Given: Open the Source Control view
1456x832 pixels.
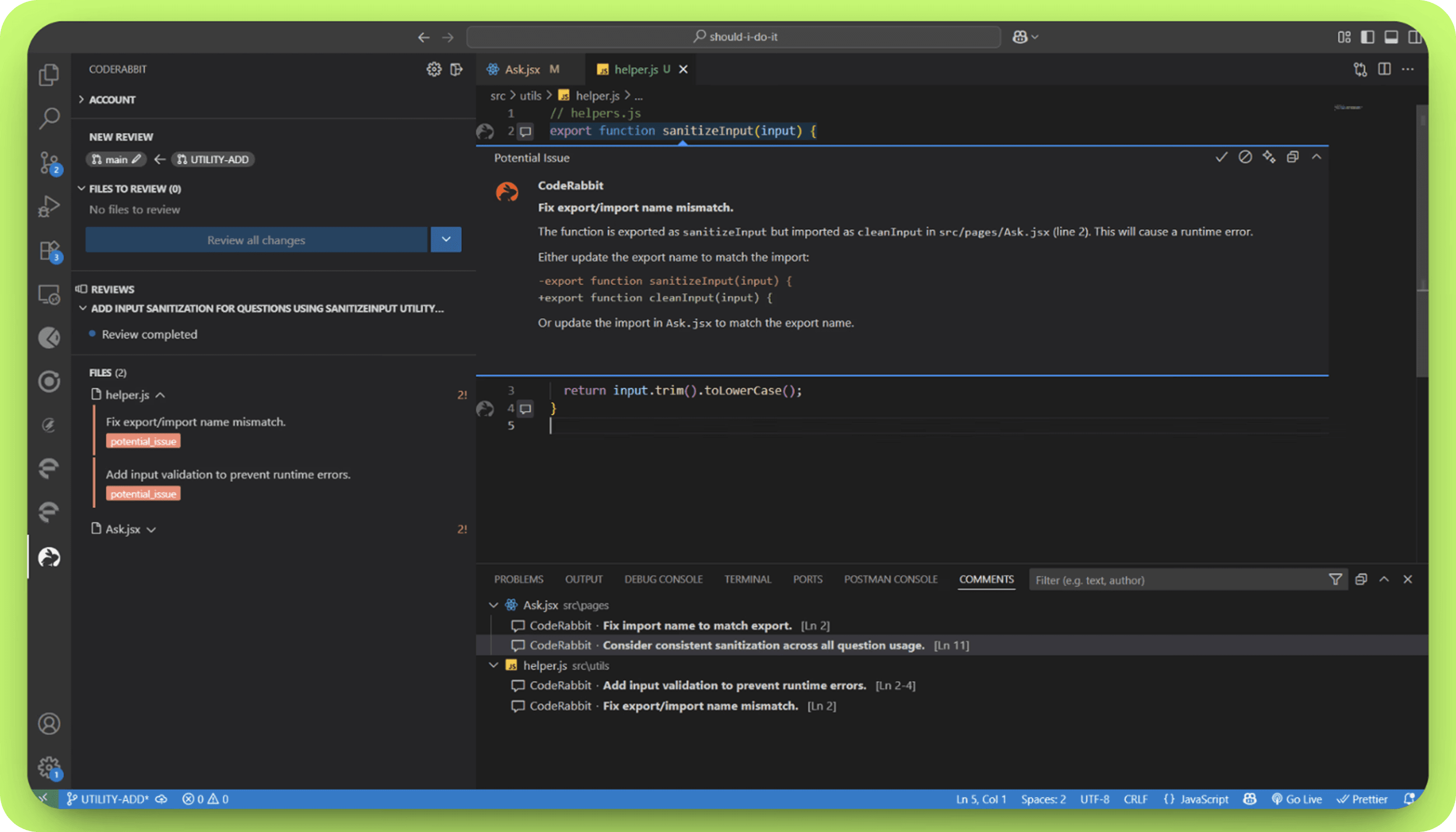Looking at the screenshot, I should pos(49,162).
